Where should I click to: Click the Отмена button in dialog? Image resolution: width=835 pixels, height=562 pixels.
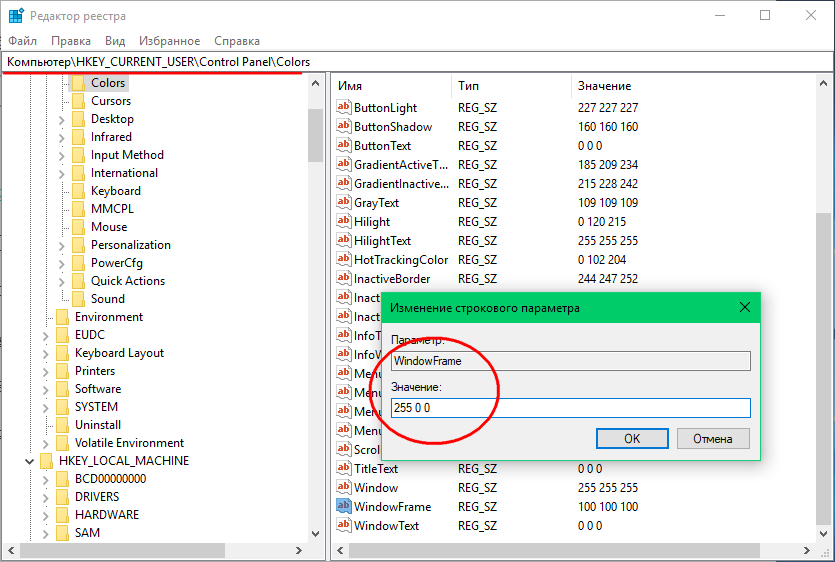click(713, 439)
